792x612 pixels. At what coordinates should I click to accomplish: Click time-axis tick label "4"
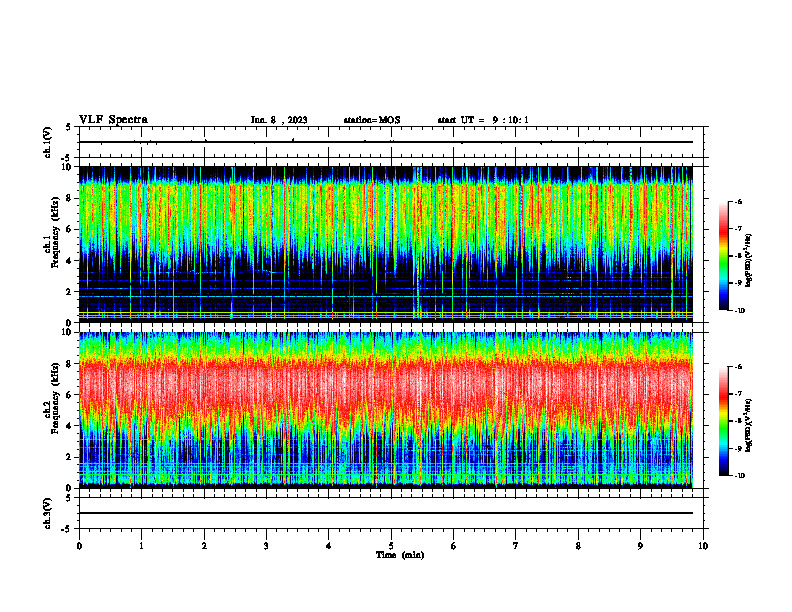[329, 546]
